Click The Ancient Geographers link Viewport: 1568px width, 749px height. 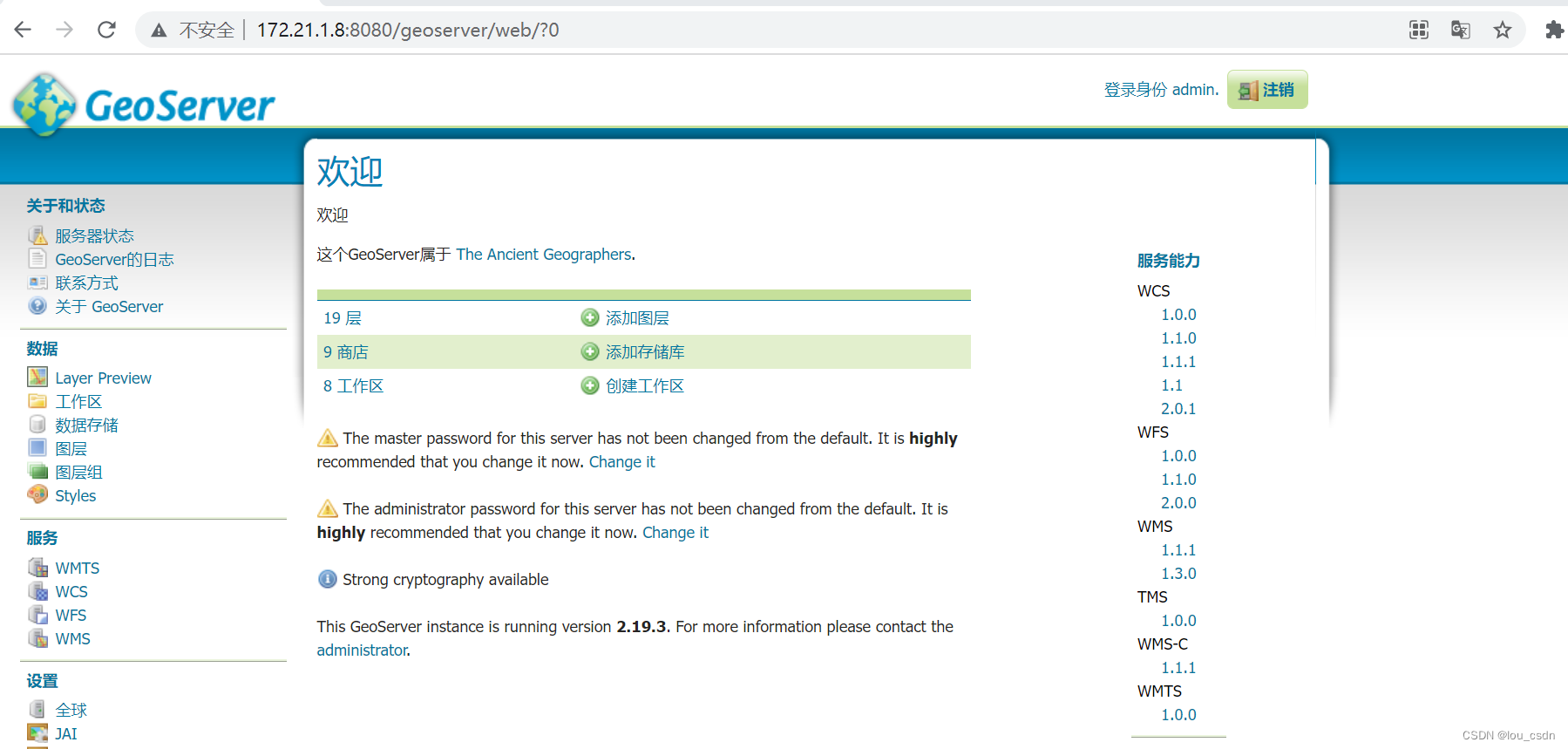click(544, 254)
